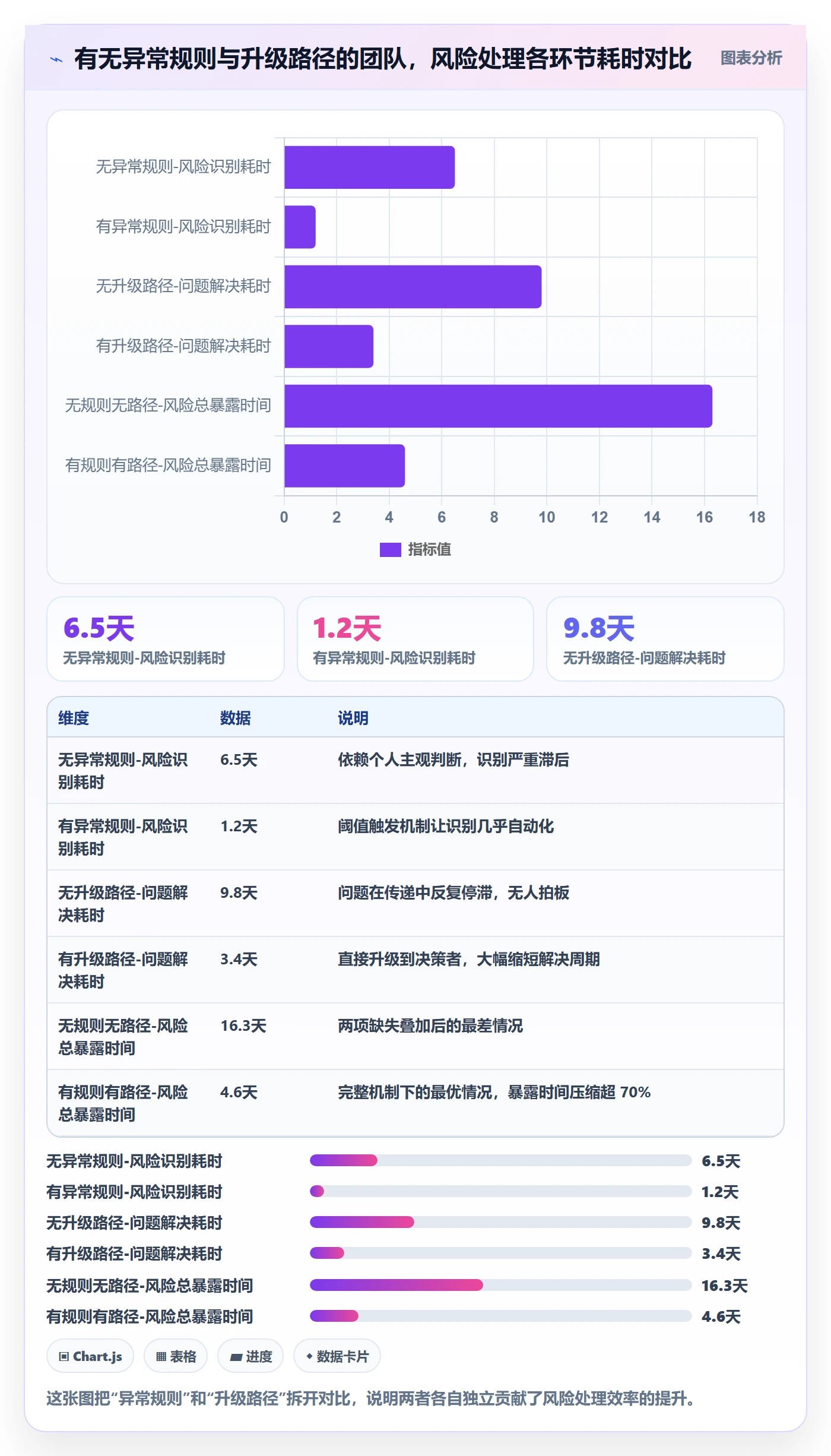Select the 数据卡片 tag
This screenshot has height=1456, width=831.
(337, 1356)
